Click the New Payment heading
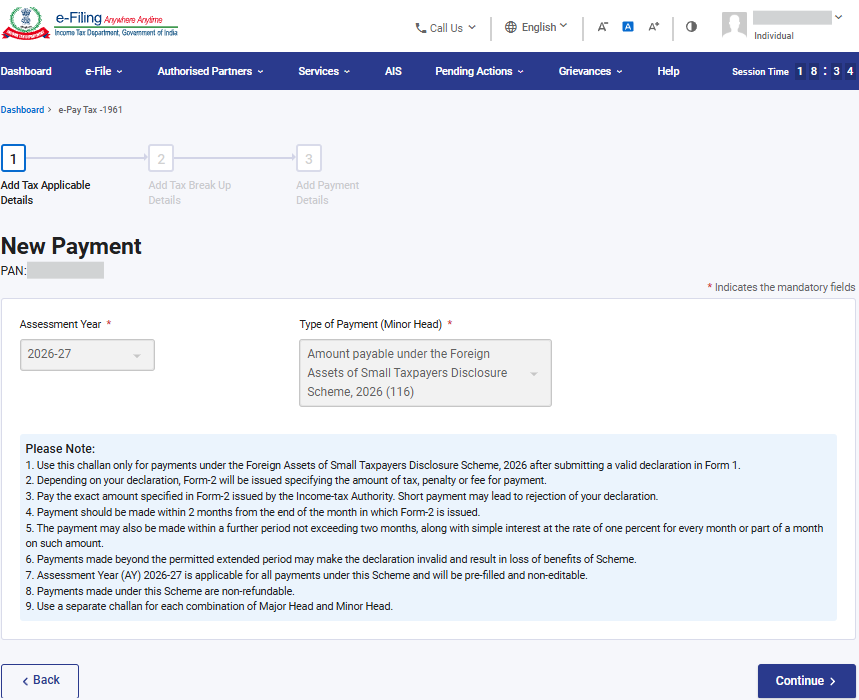Viewport: 859px width, 700px height. click(71, 246)
